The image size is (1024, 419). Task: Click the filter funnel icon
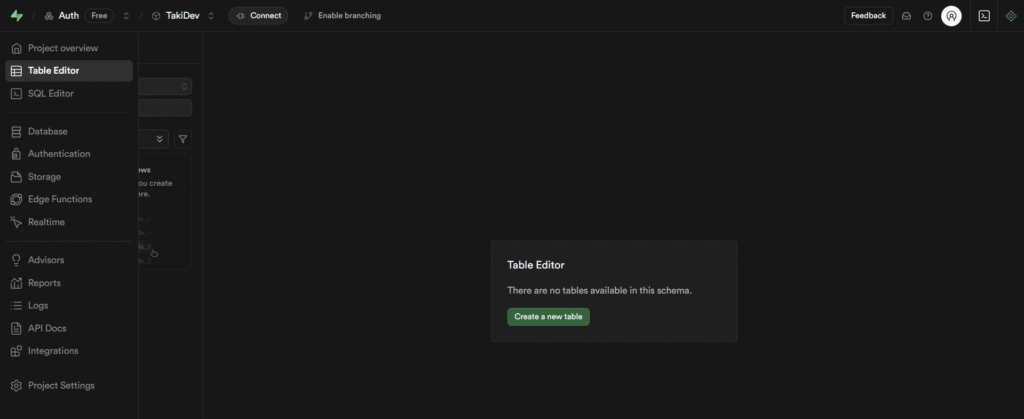pos(183,139)
